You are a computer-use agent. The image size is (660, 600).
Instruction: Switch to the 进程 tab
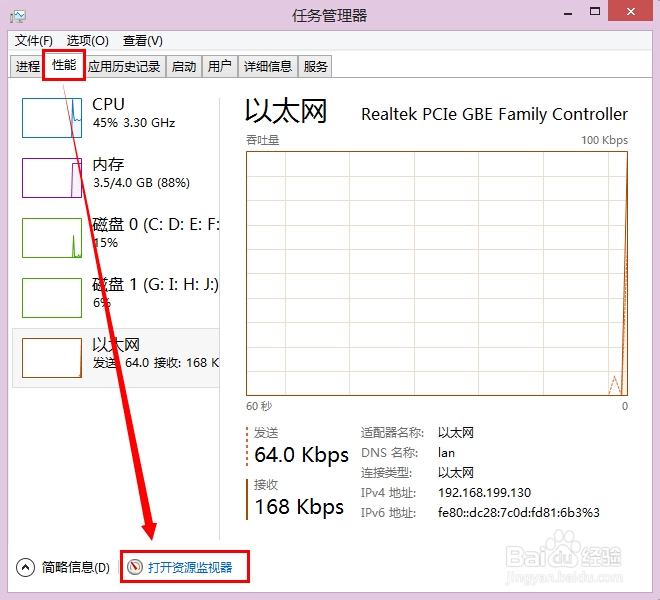pos(27,67)
